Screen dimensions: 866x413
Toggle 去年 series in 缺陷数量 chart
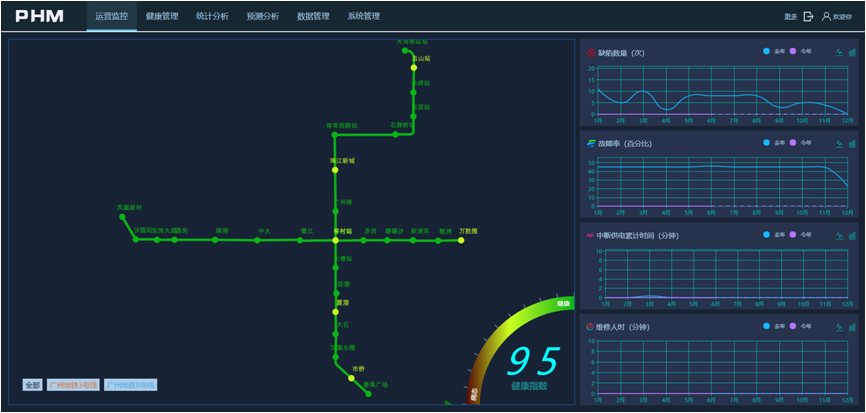tap(772, 52)
